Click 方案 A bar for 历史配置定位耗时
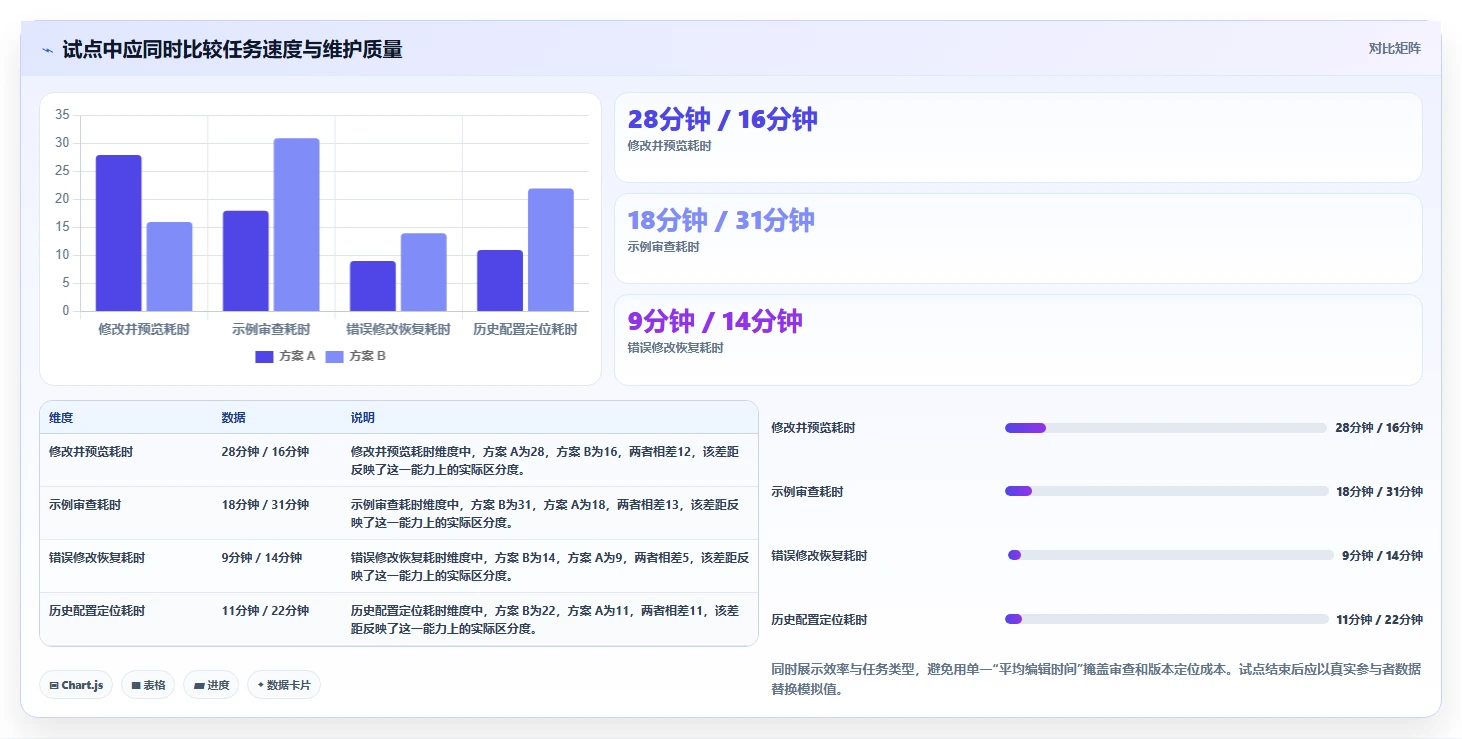1462x739 pixels. 500,280
